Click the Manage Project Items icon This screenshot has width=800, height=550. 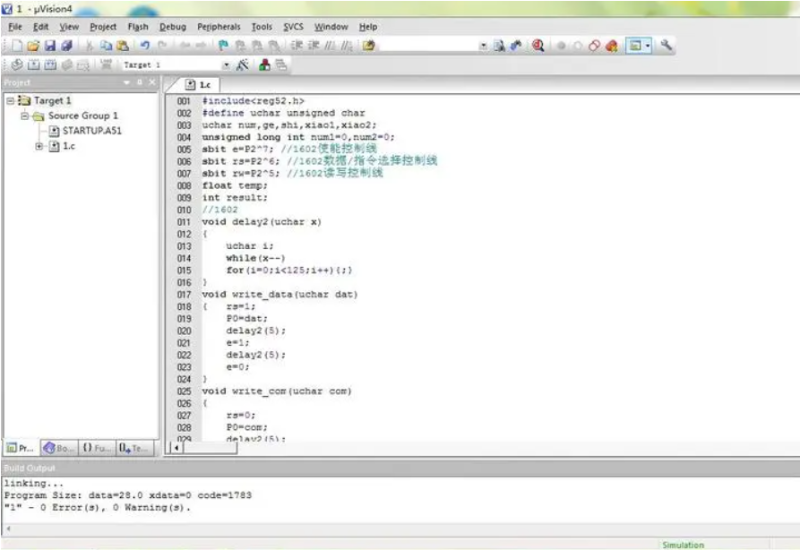point(265,65)
